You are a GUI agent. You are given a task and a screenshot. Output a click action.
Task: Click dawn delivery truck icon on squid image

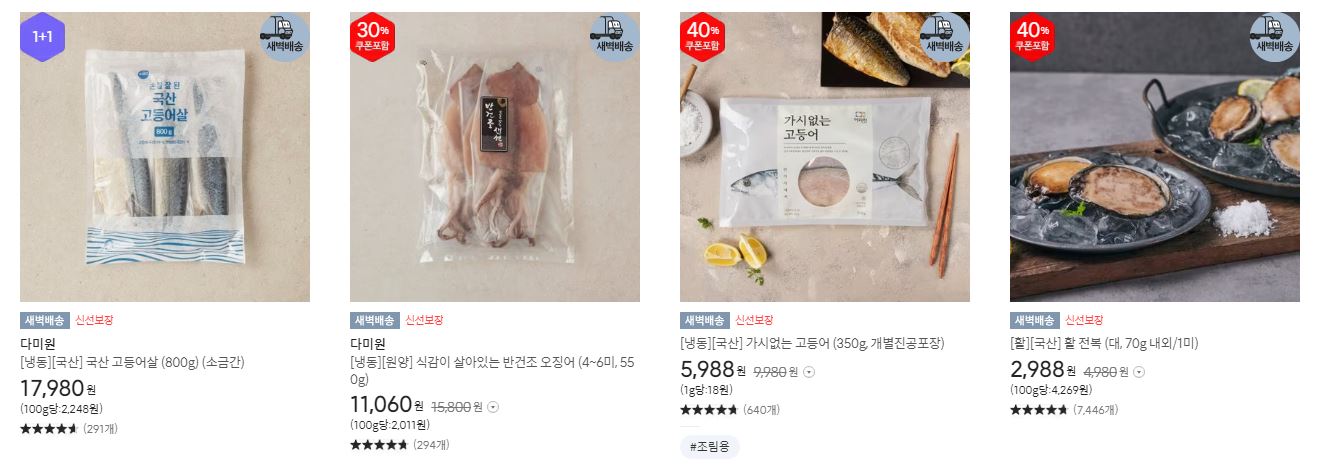[x=614, y=37]
